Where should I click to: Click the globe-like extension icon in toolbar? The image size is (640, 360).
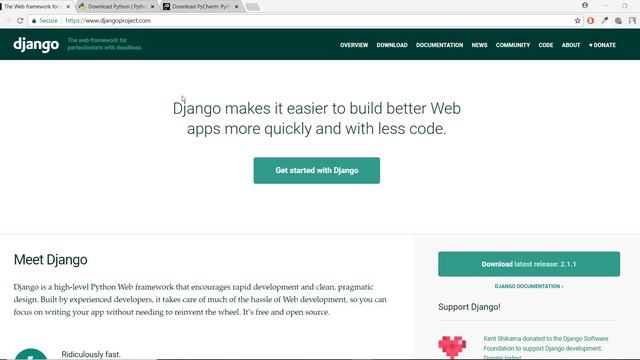pos(618,21)
